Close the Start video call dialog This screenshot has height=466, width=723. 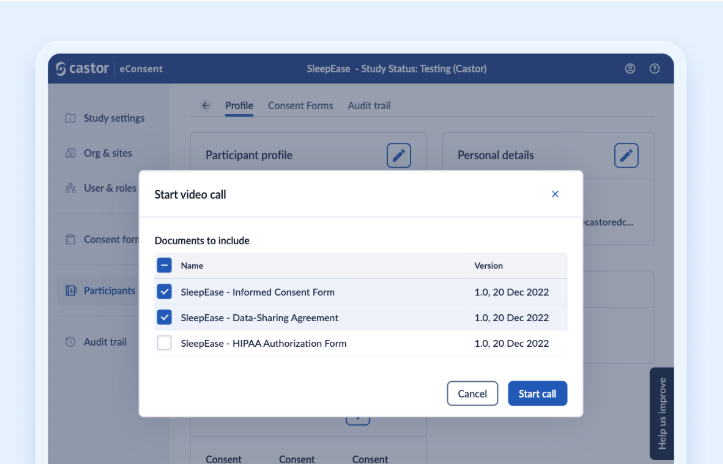555,194
